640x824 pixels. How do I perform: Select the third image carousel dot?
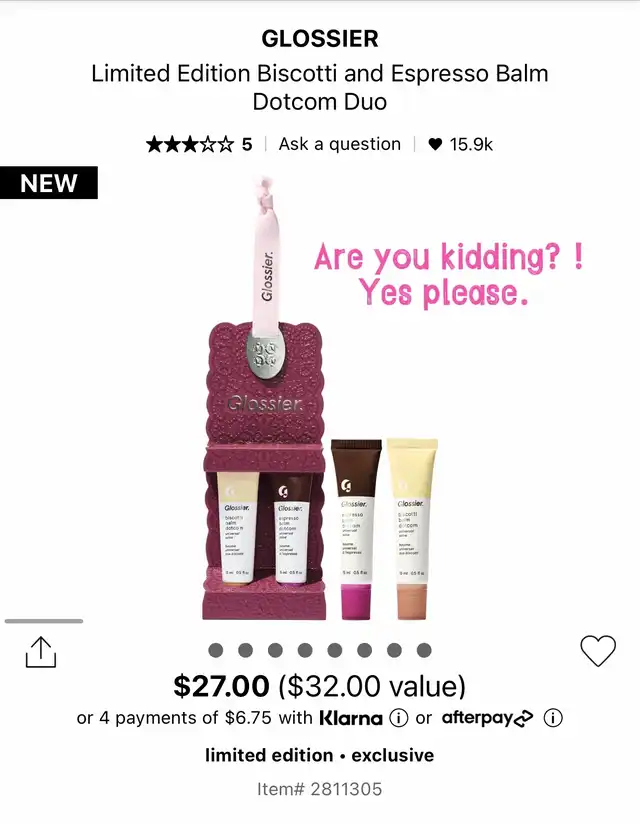tap(275, 650)
